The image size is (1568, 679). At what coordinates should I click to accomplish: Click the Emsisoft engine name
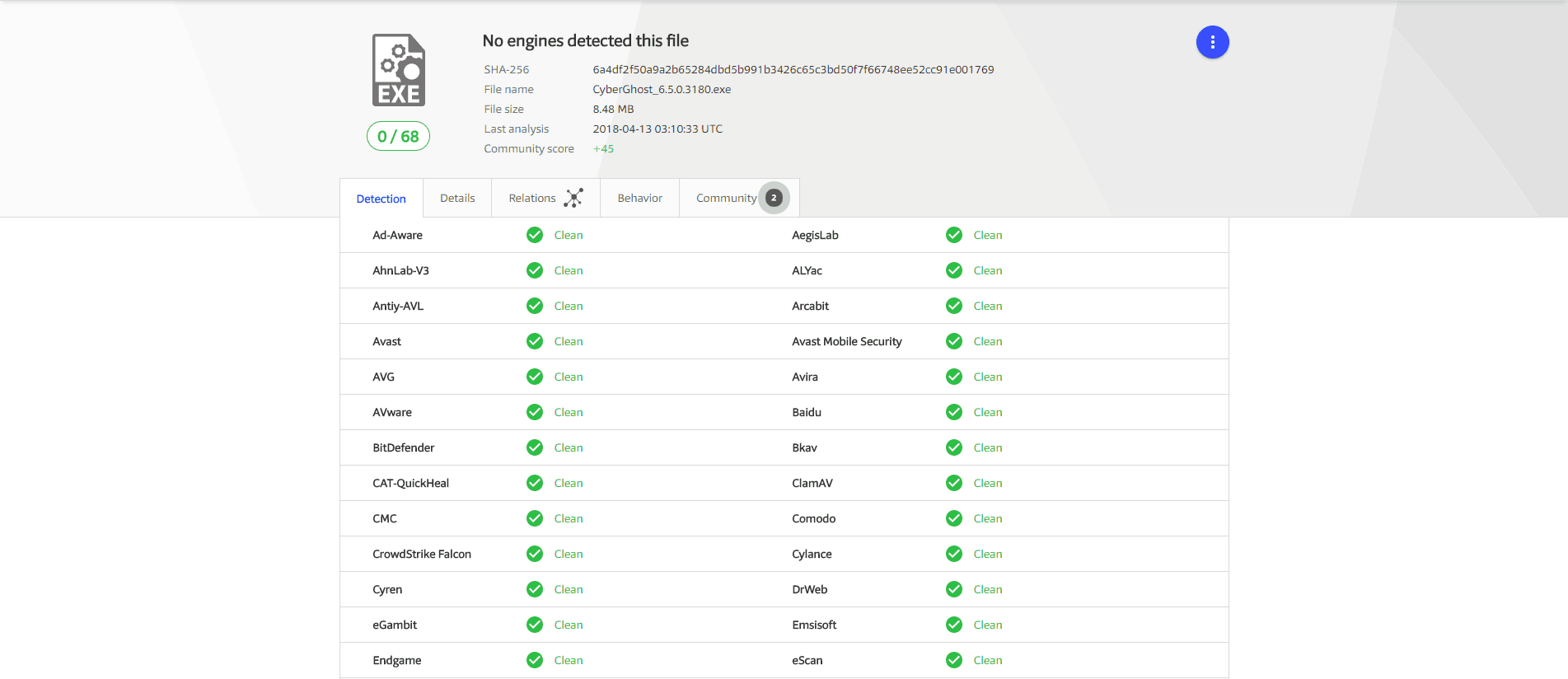point(814,625)
